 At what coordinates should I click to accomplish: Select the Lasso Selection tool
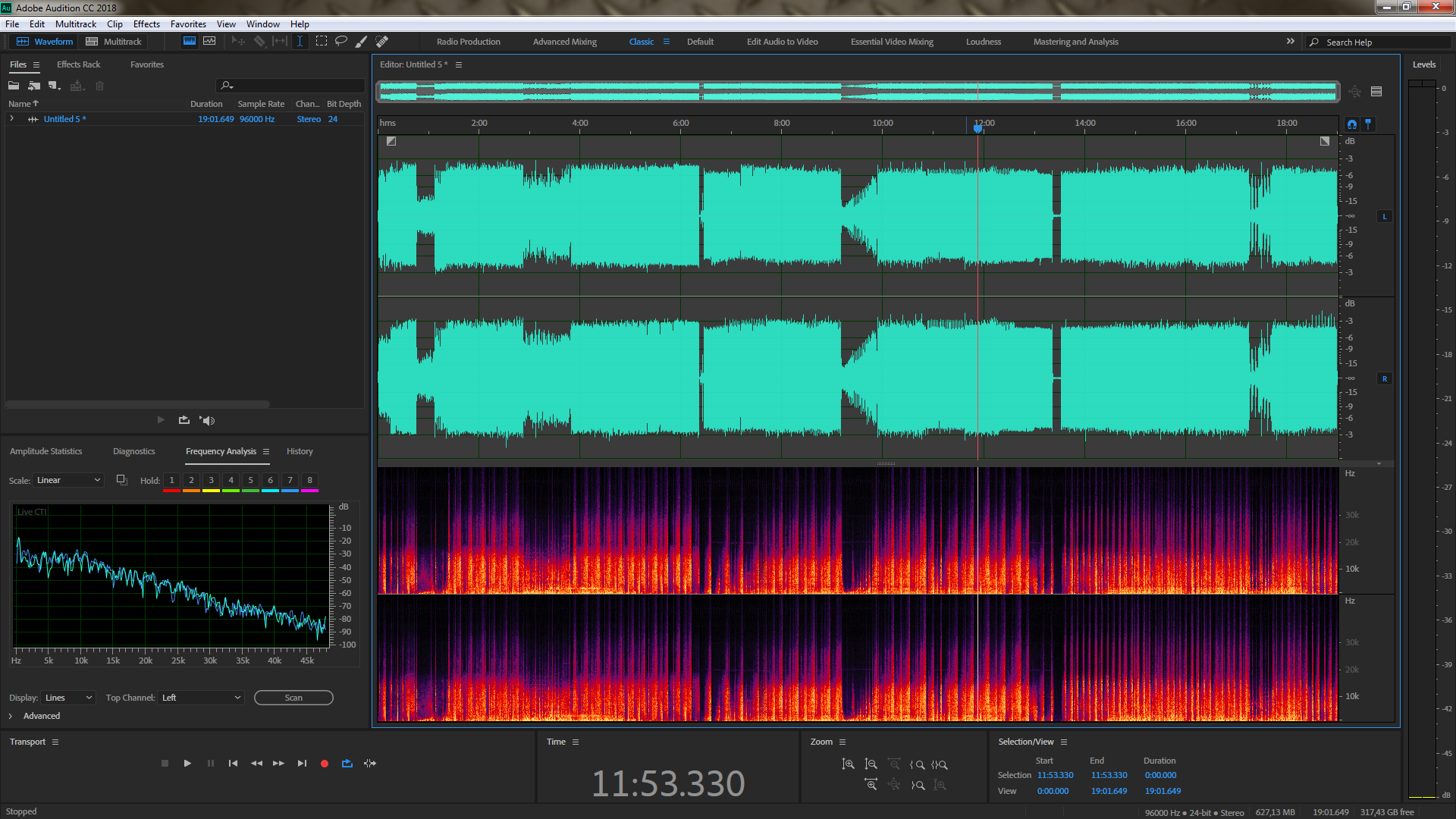tap(341, 41)
